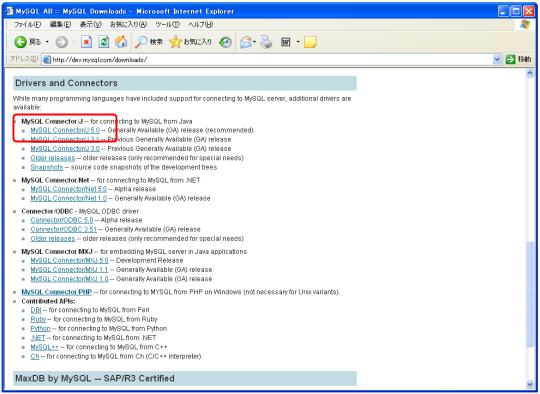Screen dimensions: 540x394
Task: Click the History clock icon
Action: tap(226, 42)
